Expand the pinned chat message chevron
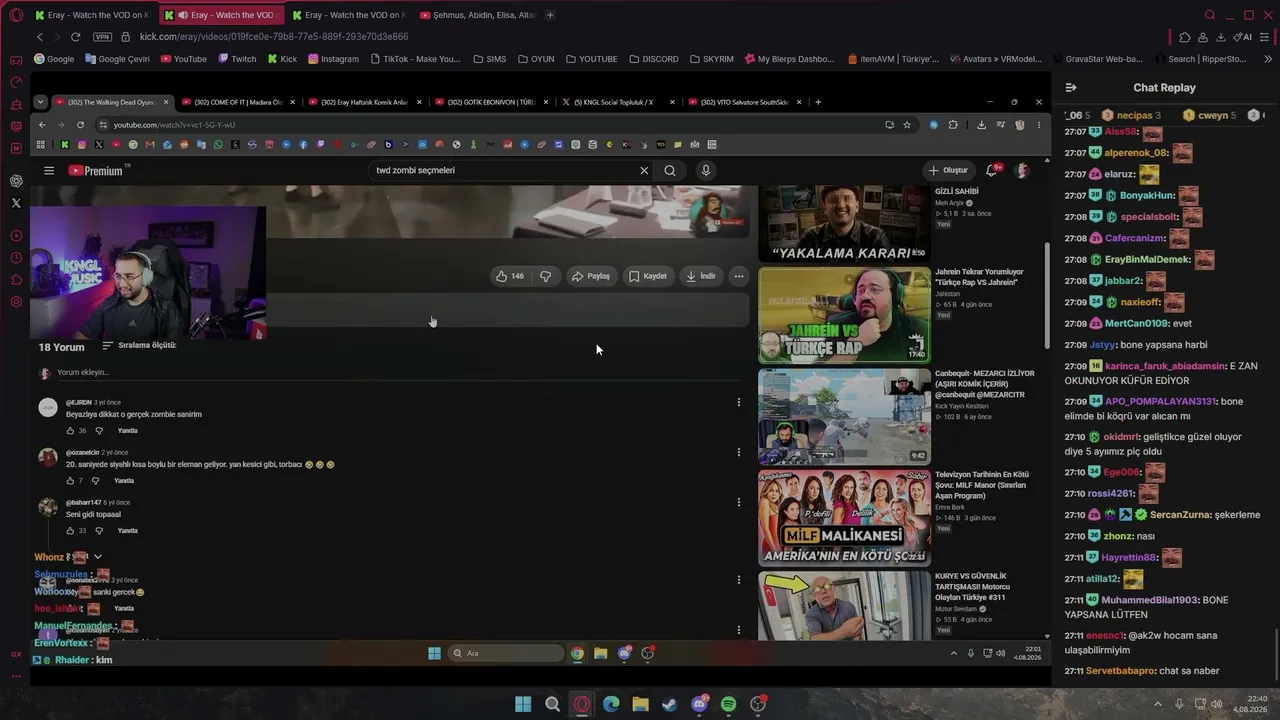1280x720 pixels. click(x=98, y=557)
